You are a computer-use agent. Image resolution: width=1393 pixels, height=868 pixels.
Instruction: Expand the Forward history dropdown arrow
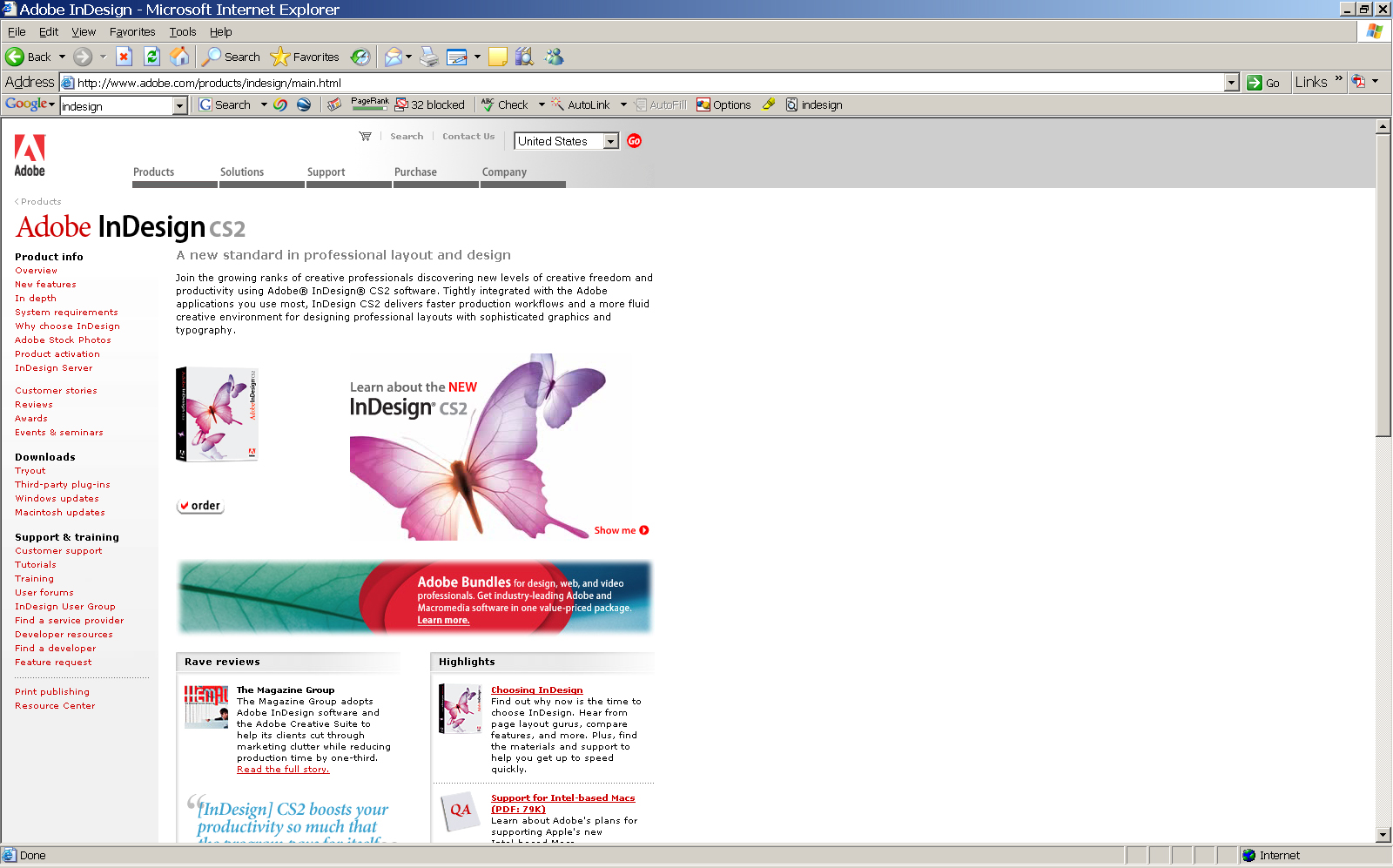tap(103, 57)
